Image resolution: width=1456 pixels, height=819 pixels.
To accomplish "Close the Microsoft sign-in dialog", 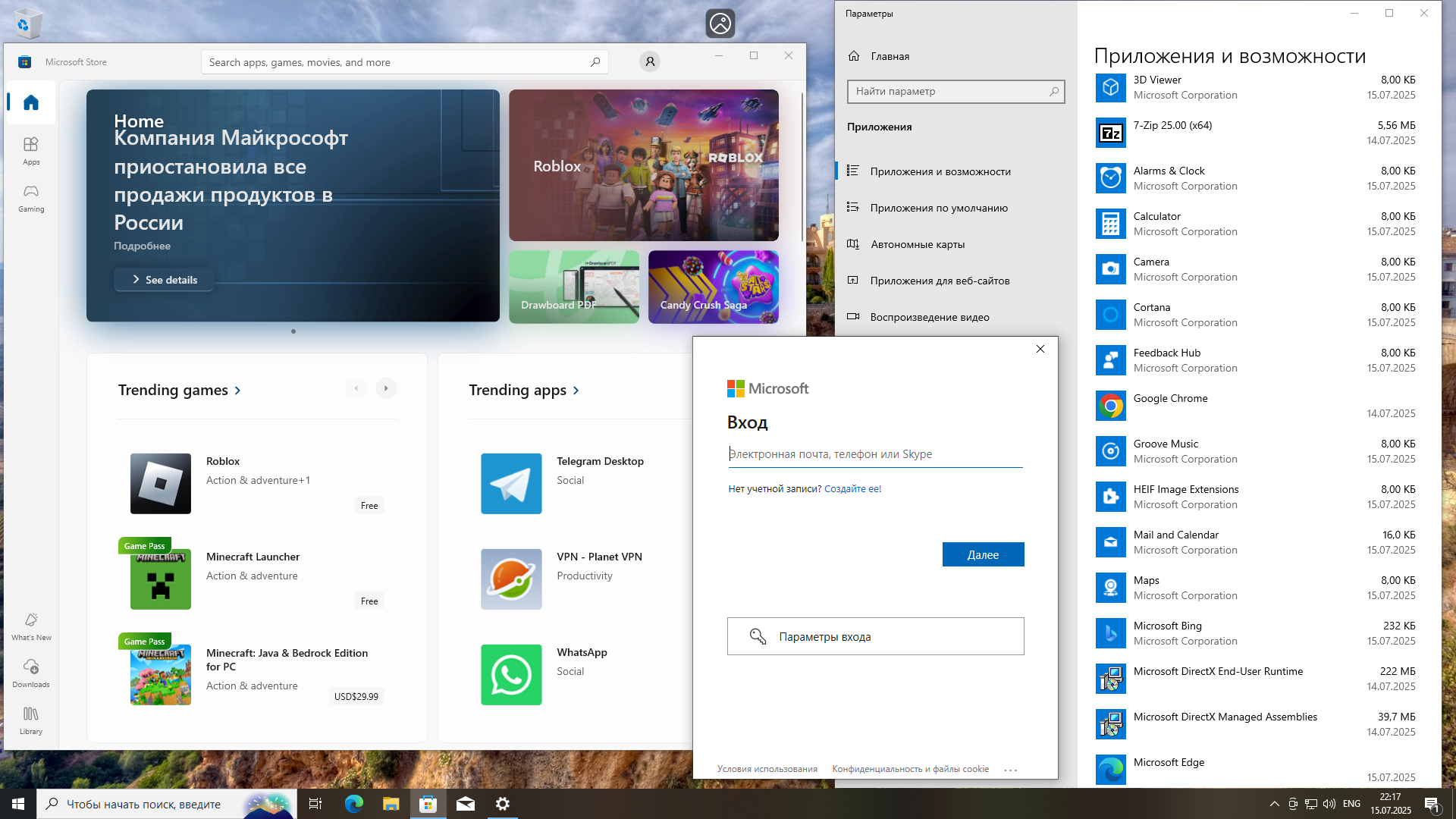I will (1040, 349).
